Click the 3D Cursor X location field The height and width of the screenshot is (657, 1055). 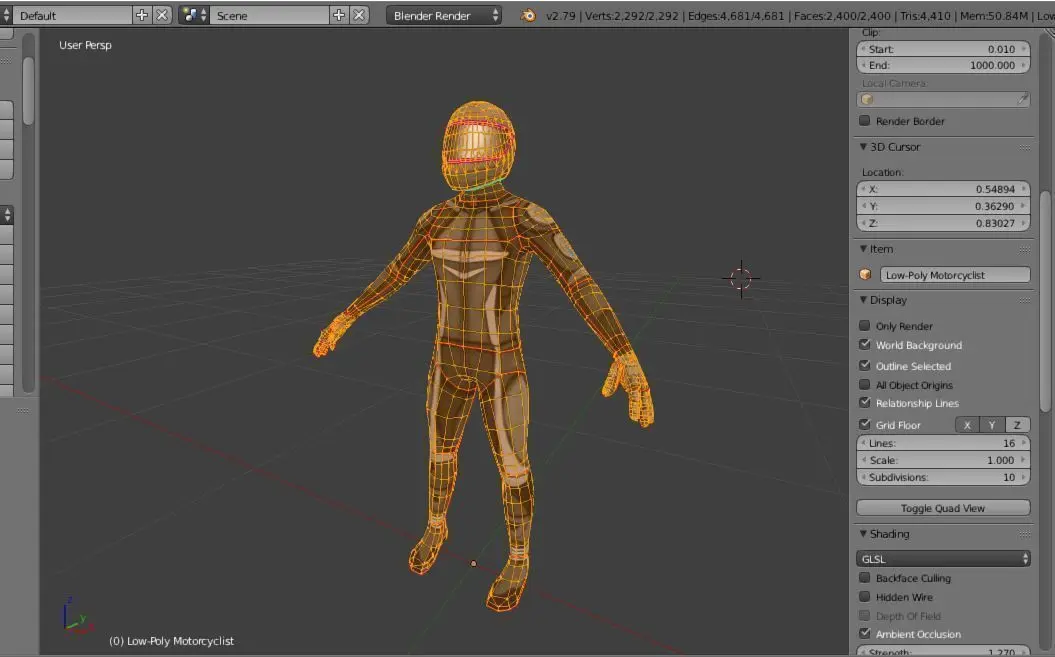(943, 189)
